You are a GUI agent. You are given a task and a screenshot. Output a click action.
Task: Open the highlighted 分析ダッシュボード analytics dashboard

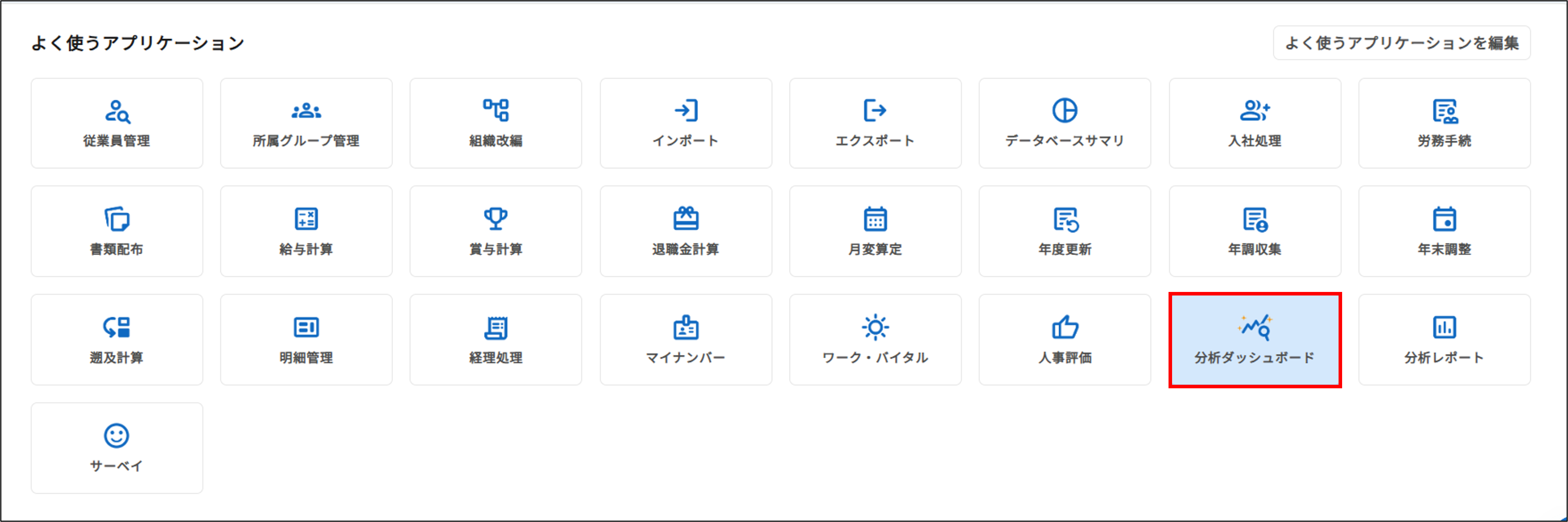(x=1255, y=340)
